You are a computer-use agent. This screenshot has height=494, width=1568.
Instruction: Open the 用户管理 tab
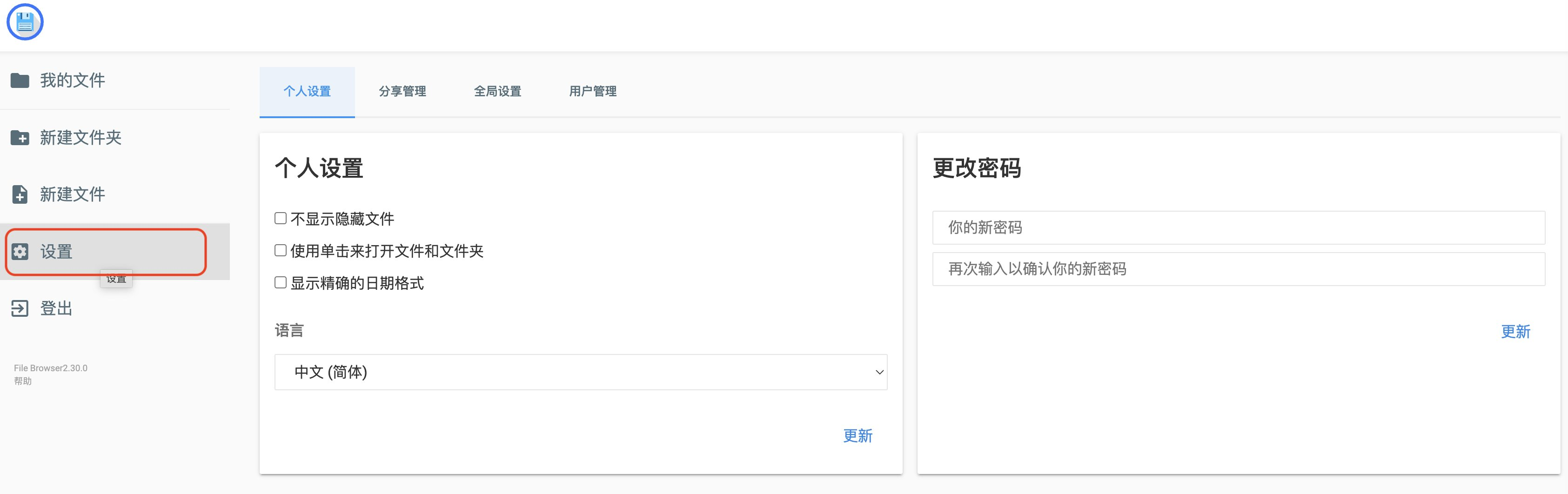[593, 91]
